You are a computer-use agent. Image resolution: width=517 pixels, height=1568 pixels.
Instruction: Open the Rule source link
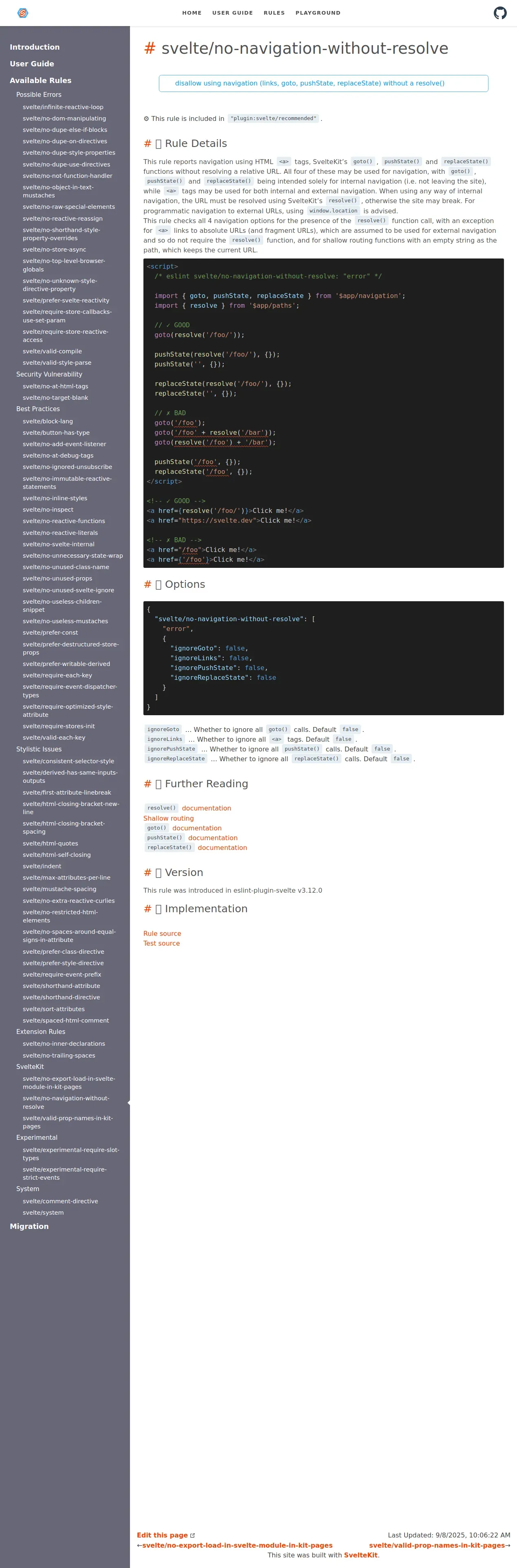162,934
